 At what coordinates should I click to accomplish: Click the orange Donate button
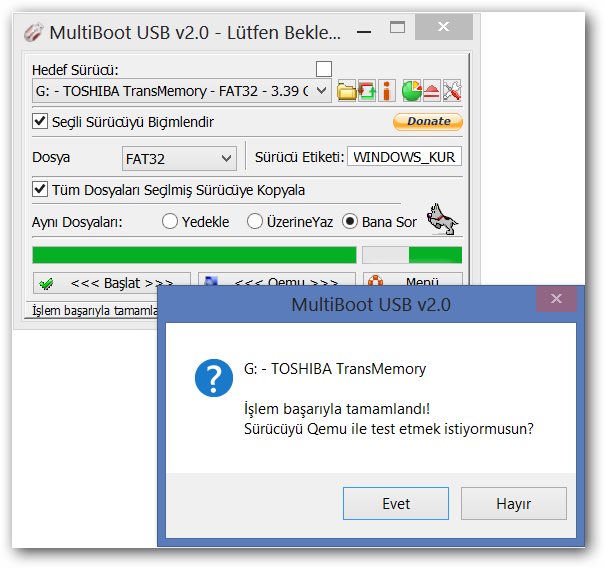[428, 122]
